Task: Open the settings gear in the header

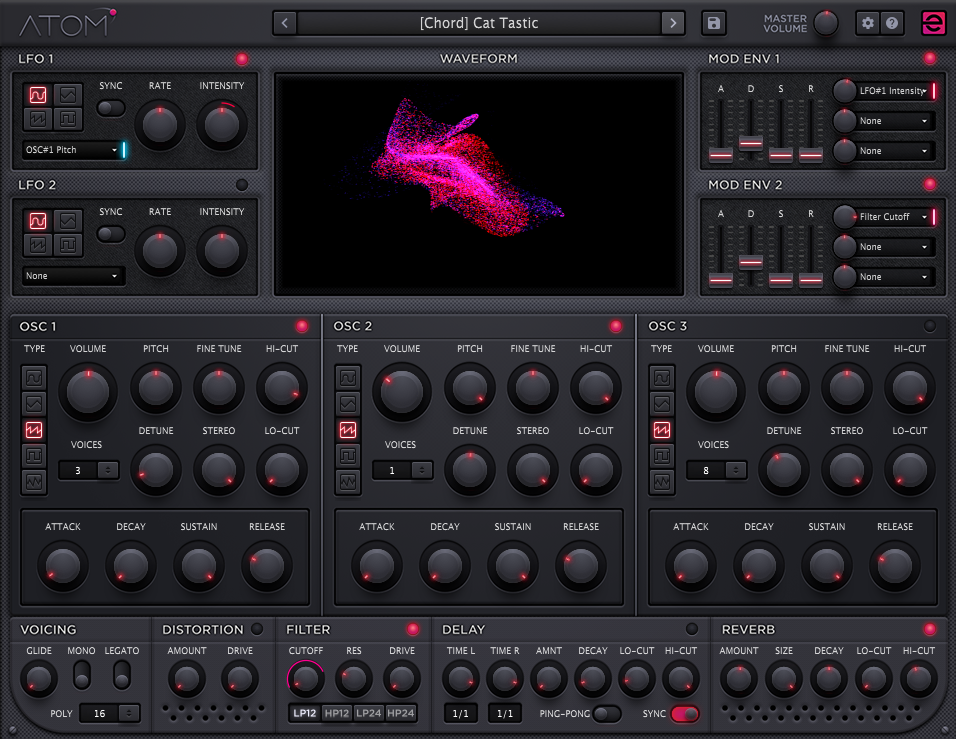Action: pos(868,23)
